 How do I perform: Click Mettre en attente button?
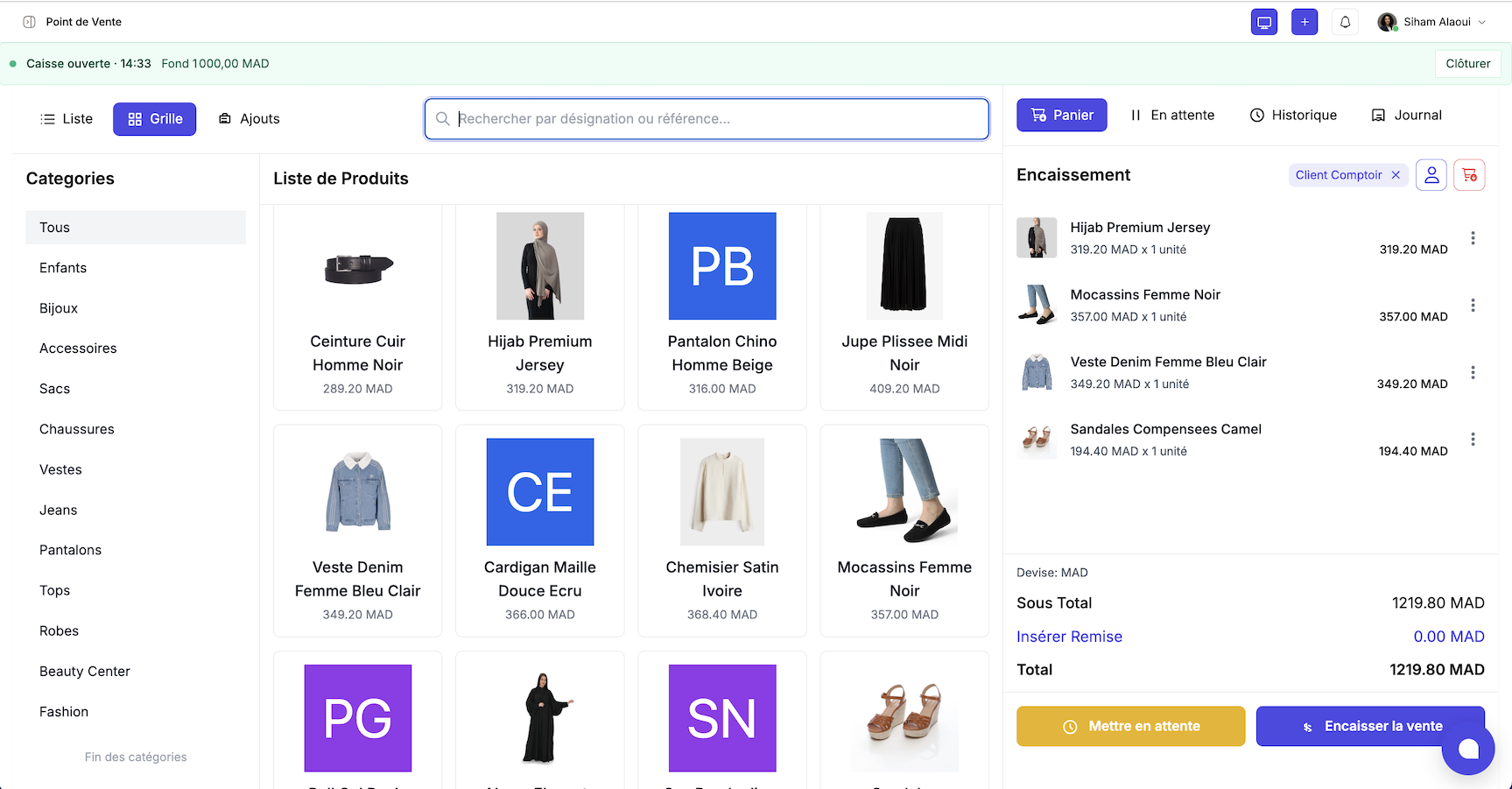point(1130,727)
